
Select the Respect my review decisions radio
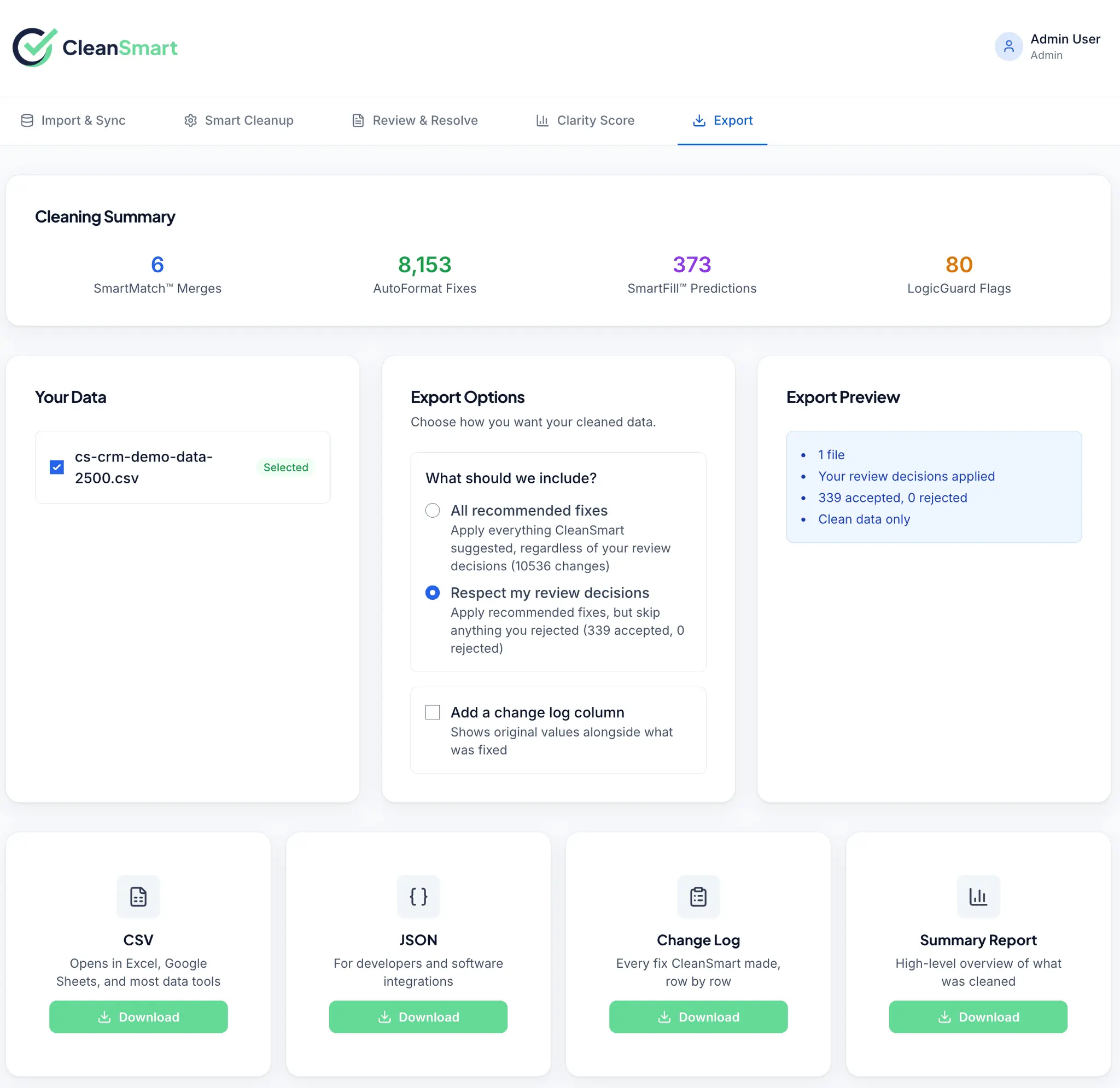(433, 593)
